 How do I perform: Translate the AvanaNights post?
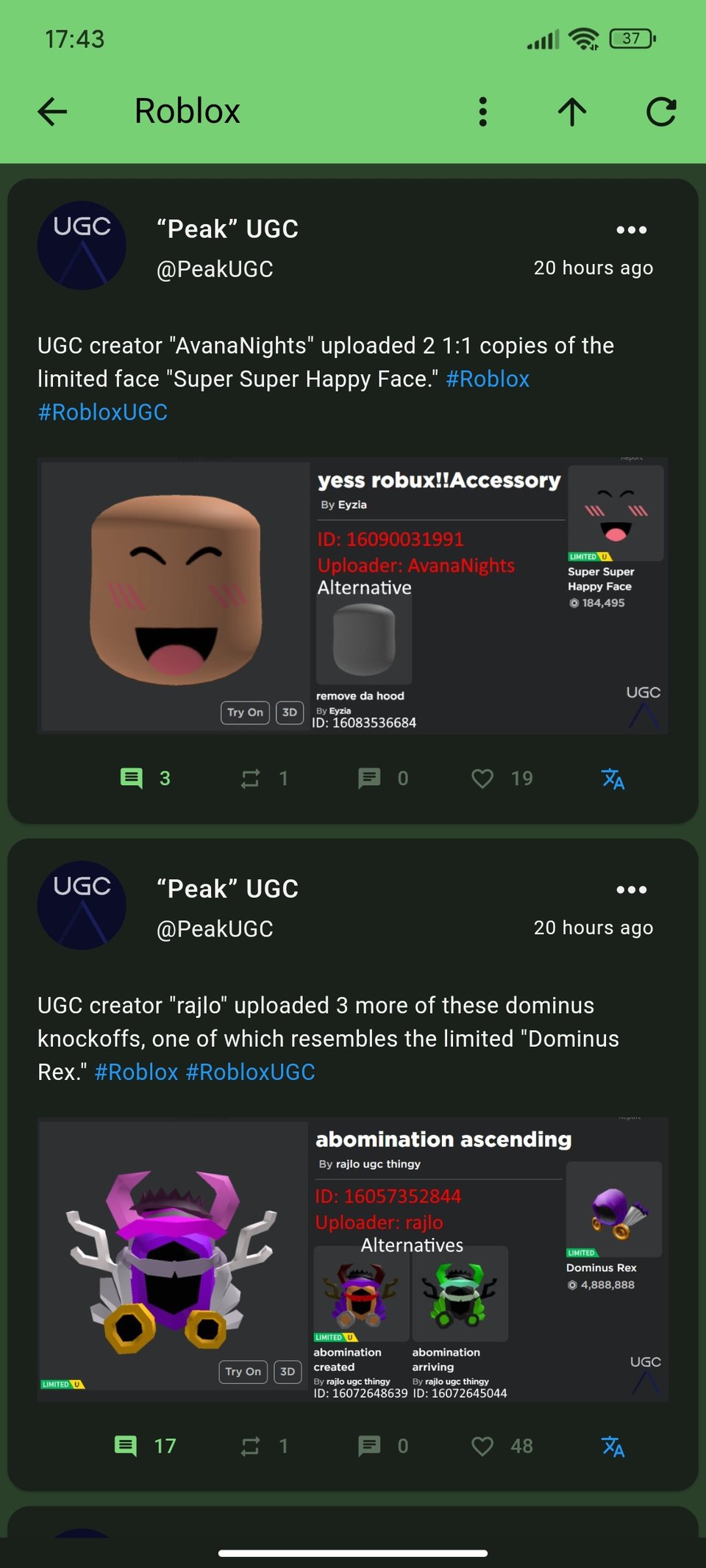pyautogui.click(x=613, y=778)
